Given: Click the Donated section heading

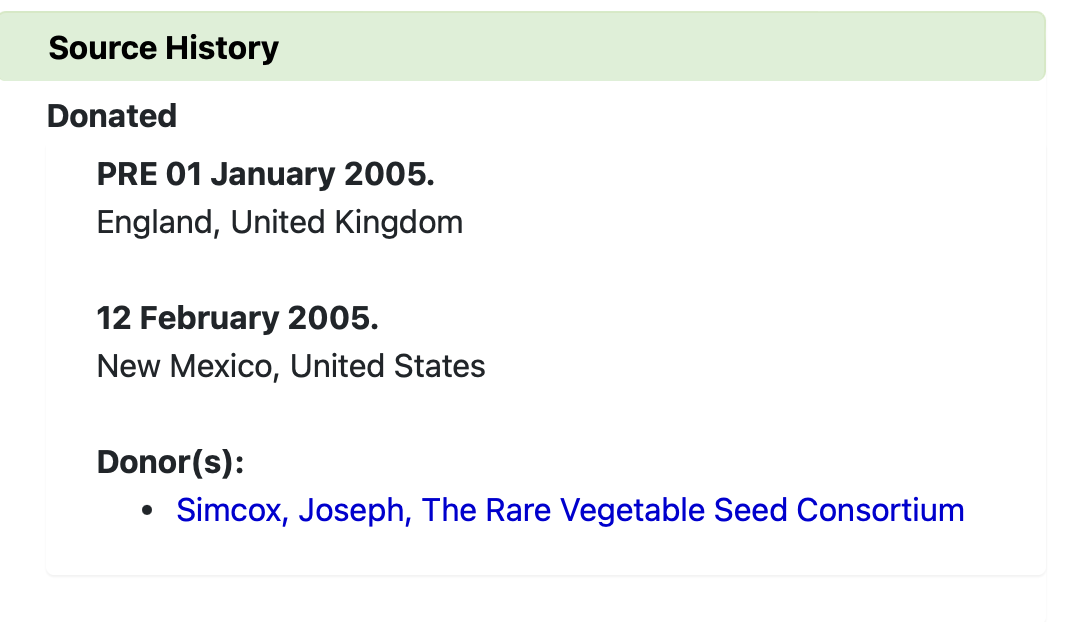Looking at the screenshot, I should [112, 116].
